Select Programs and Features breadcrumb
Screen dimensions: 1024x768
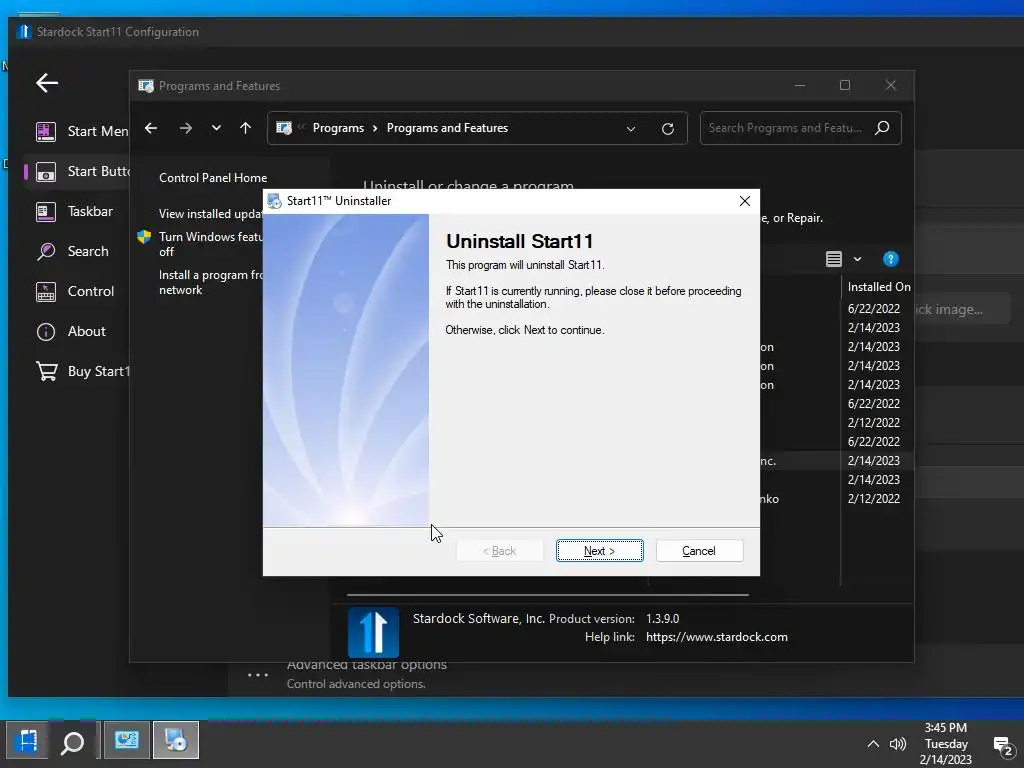(447, 128)
